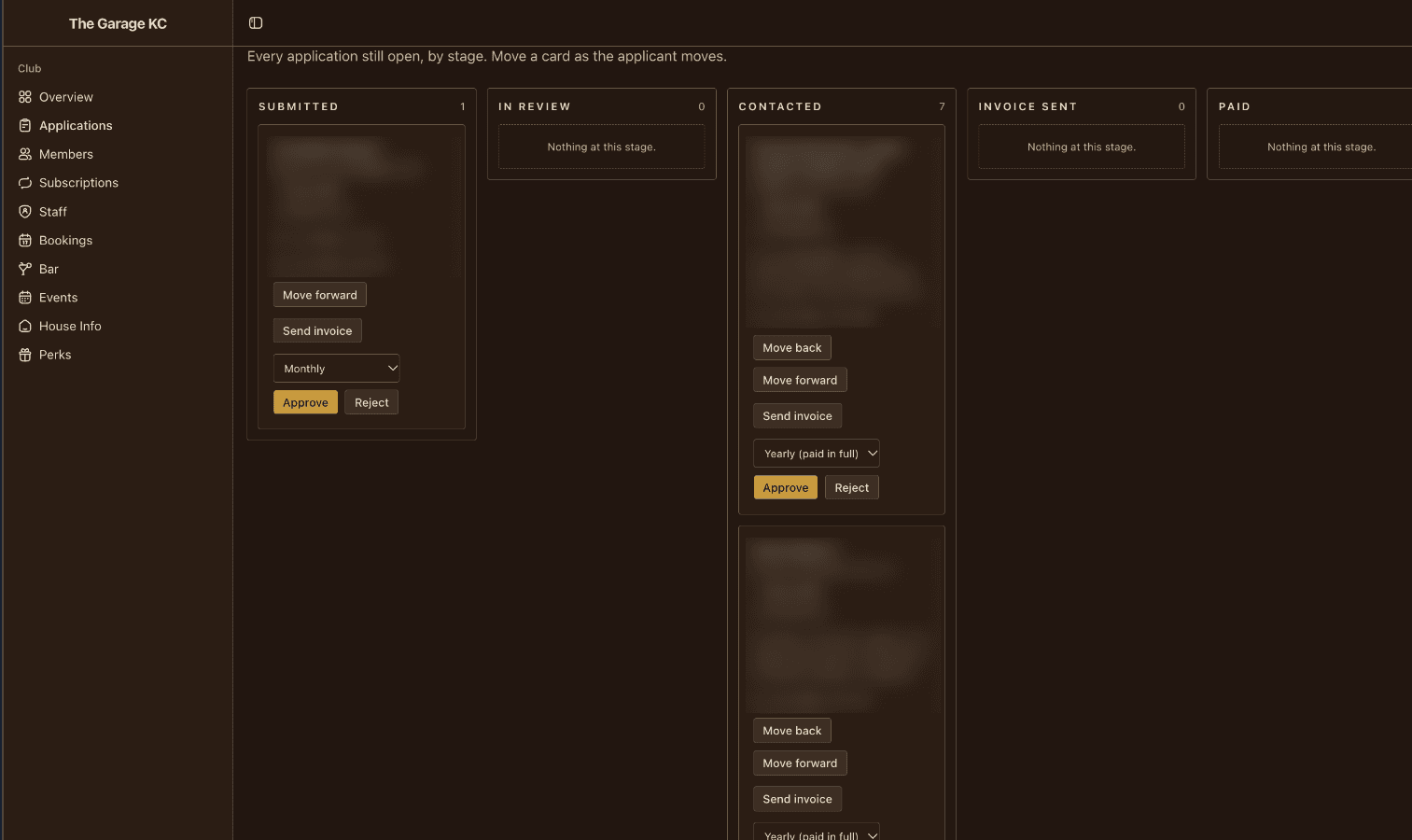Reject the Submitted application

[x=371, y=402]
